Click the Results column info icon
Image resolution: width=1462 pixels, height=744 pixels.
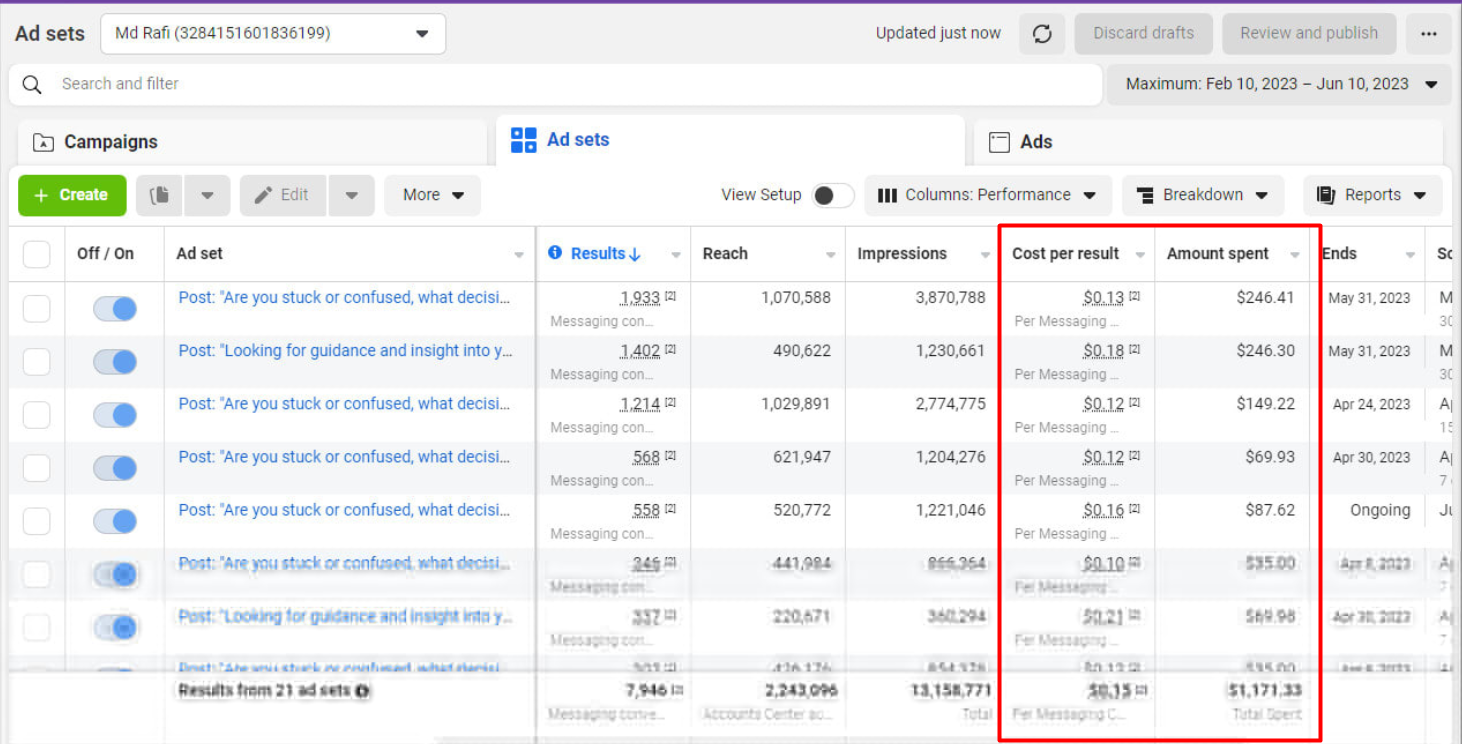pyautogui.click(x=555, y=253)
